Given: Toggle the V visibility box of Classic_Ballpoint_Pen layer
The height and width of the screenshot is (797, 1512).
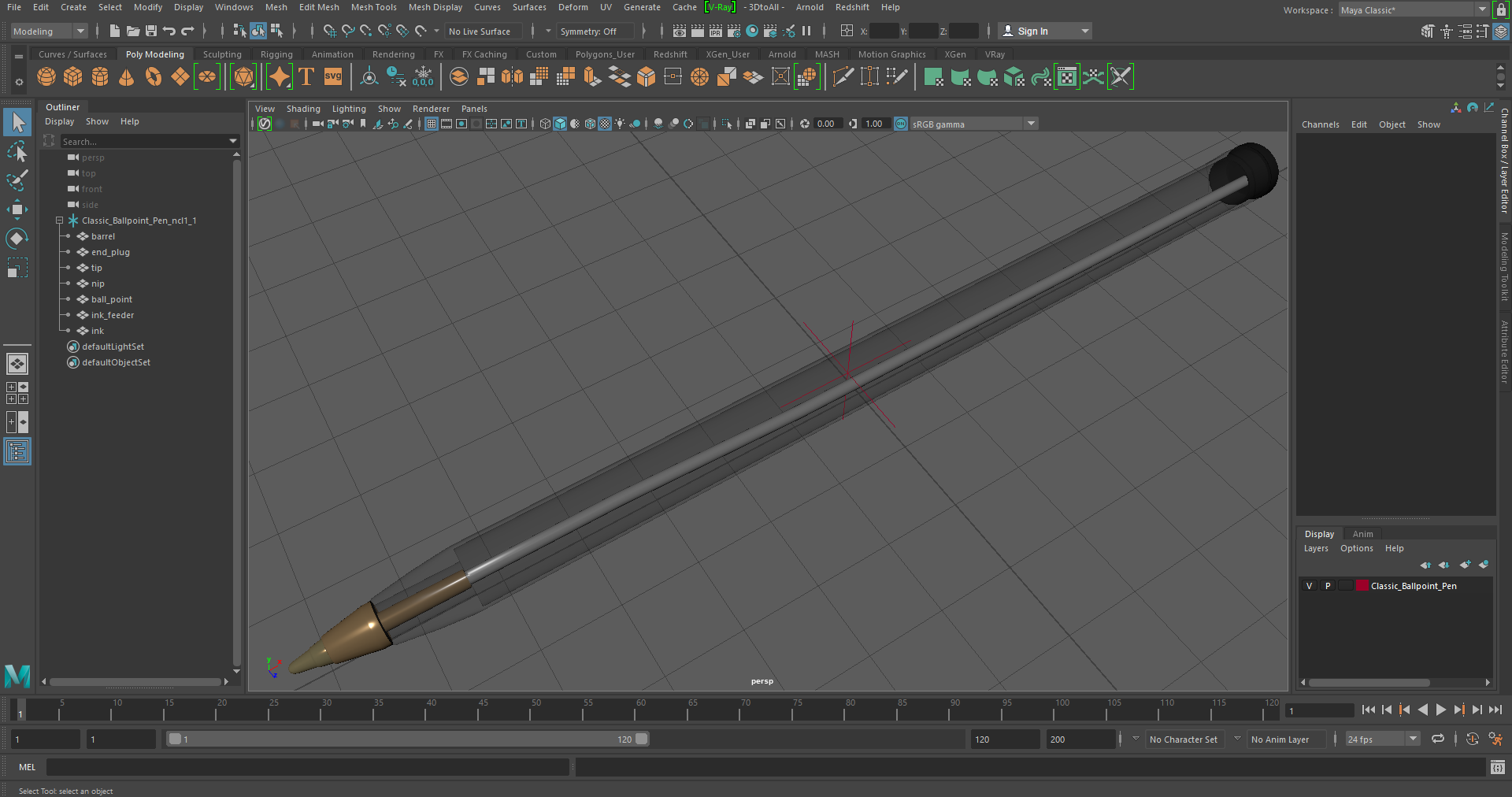Looking at the screenshot, I should pyautogui.click(x=1309, y=586).
